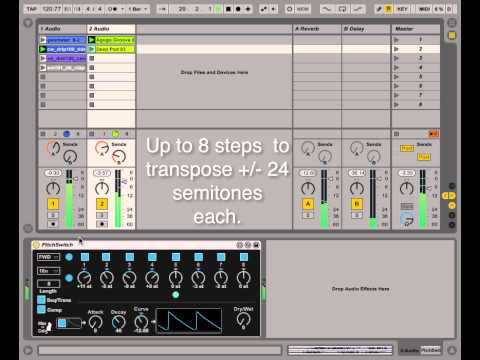Click third slot stop button in 2 Audio
This screenshot has width=480, height=360.
pos(92,59)
